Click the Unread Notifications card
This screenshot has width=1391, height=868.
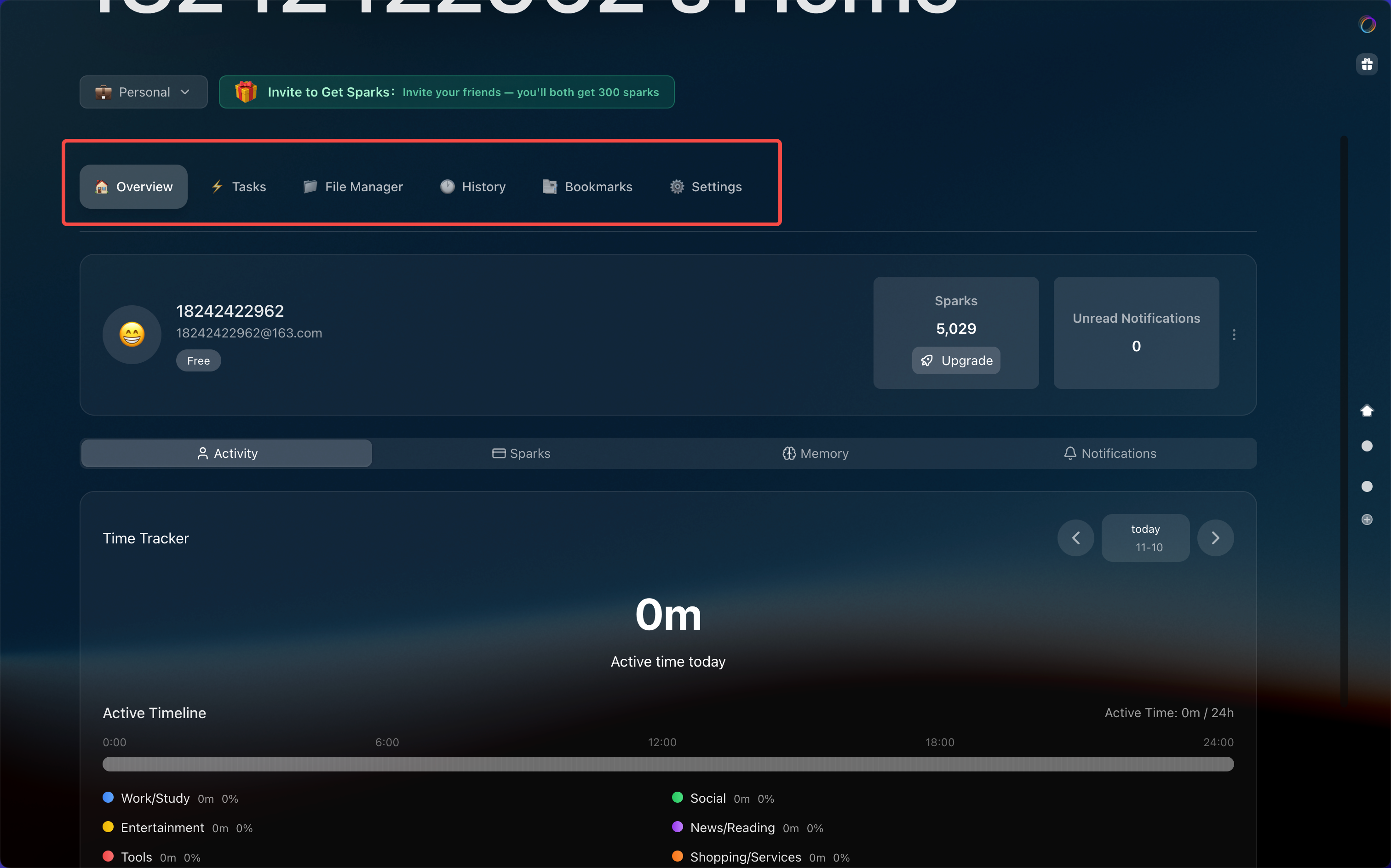(x=1136, y=333)
